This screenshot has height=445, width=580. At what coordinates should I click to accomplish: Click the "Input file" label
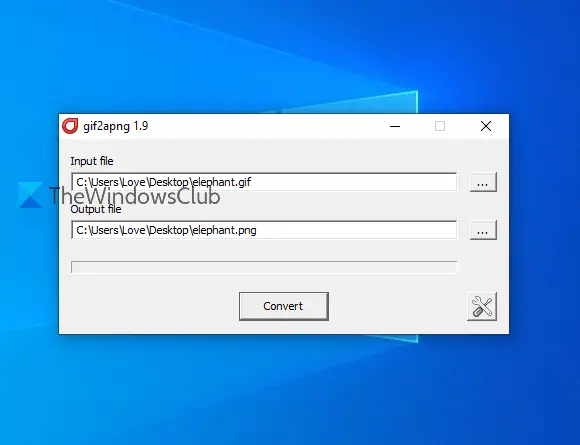(x=92, y=161)
